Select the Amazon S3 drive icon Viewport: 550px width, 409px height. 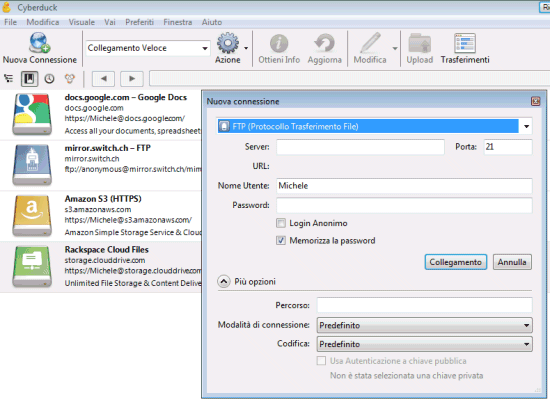click(32, 216)
